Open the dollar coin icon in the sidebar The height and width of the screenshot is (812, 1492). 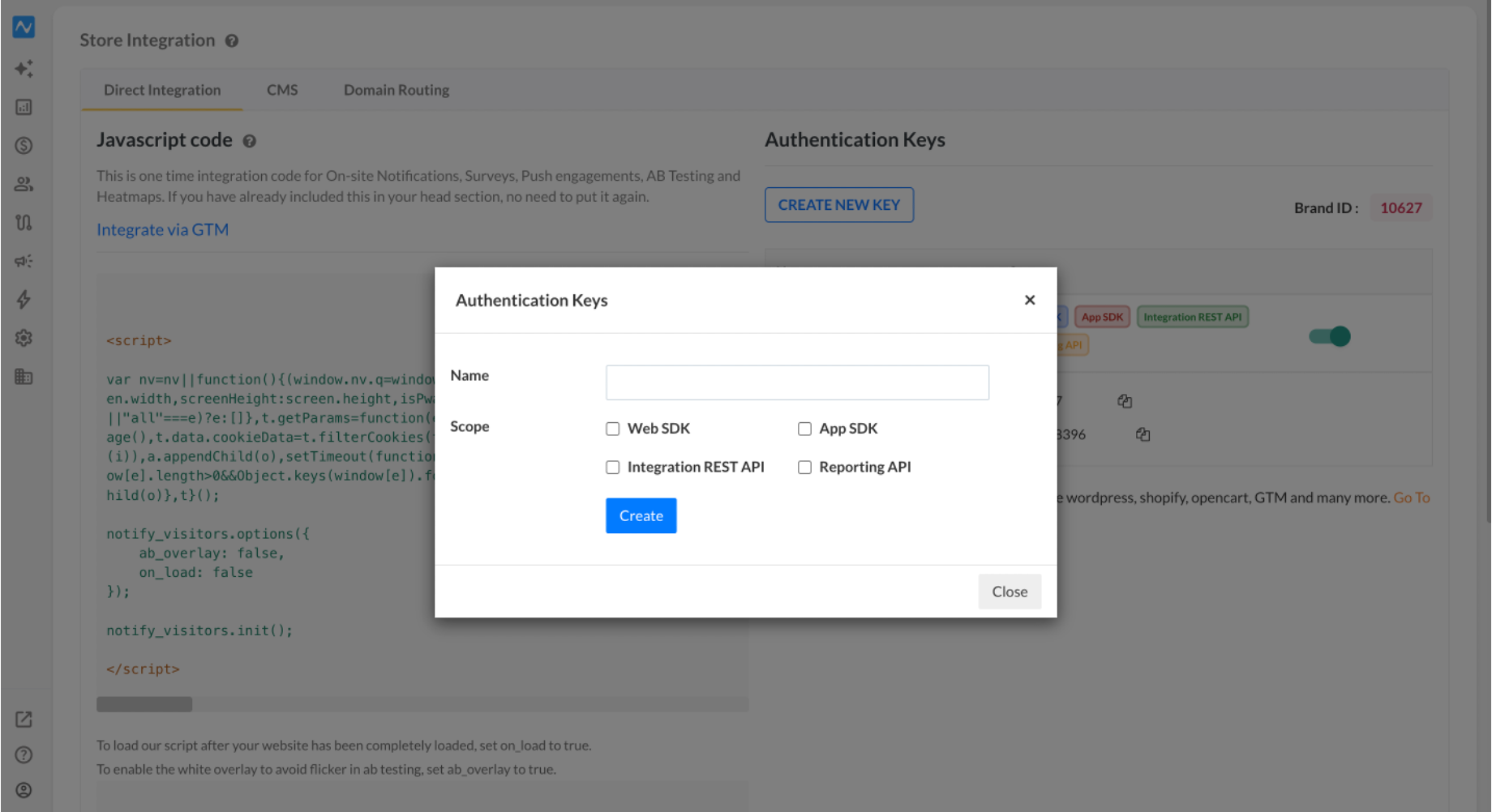[x=24, y=145]
